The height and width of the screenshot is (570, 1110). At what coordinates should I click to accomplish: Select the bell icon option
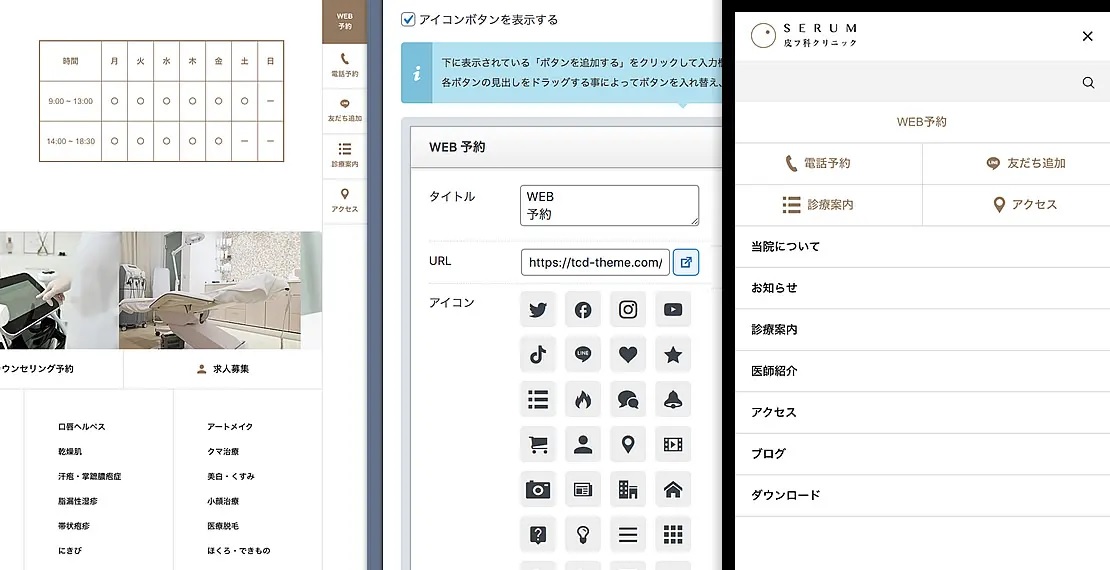pyautogui.click(x=673, y=399)
